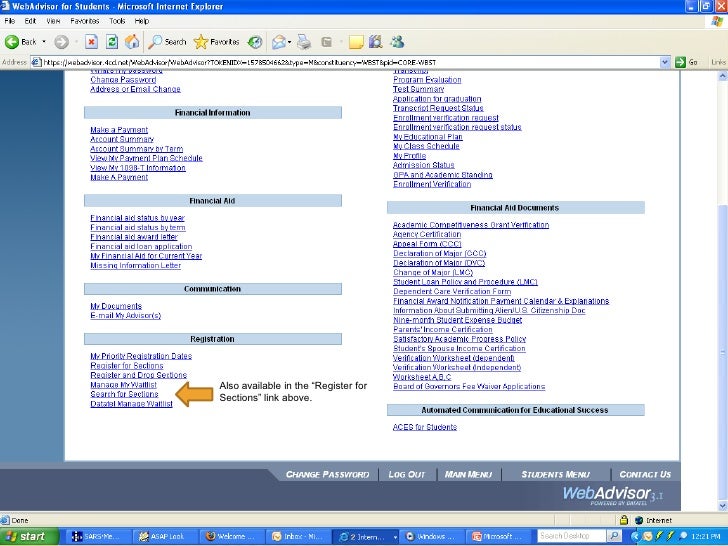Click the yellow note toolbar icon
Image resolution: width=728 pixels, height=546 pixels.
click(356, 42)
